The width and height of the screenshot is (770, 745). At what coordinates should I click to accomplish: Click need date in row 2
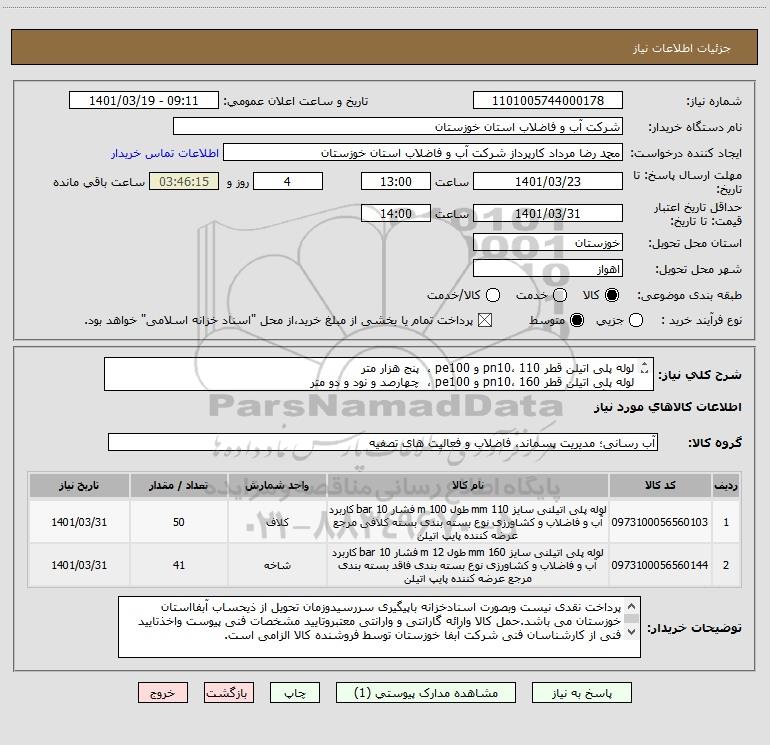pos(79,565)
